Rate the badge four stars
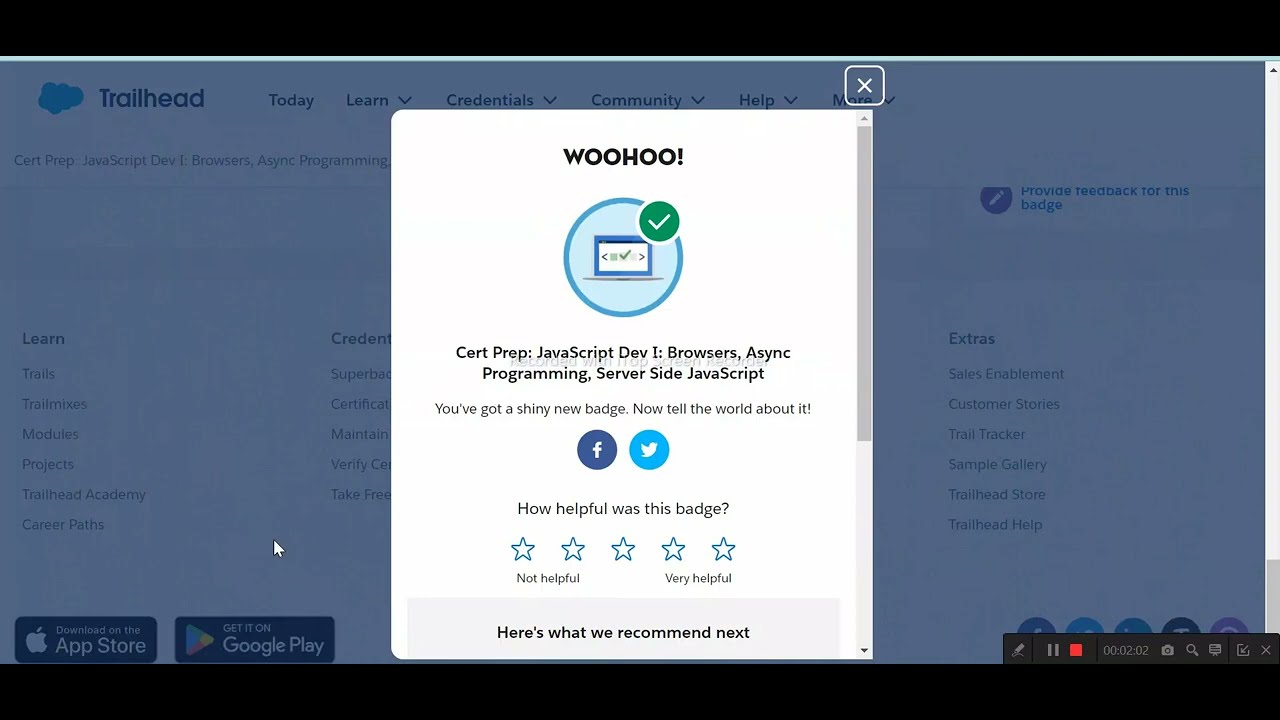 [673, 549]
